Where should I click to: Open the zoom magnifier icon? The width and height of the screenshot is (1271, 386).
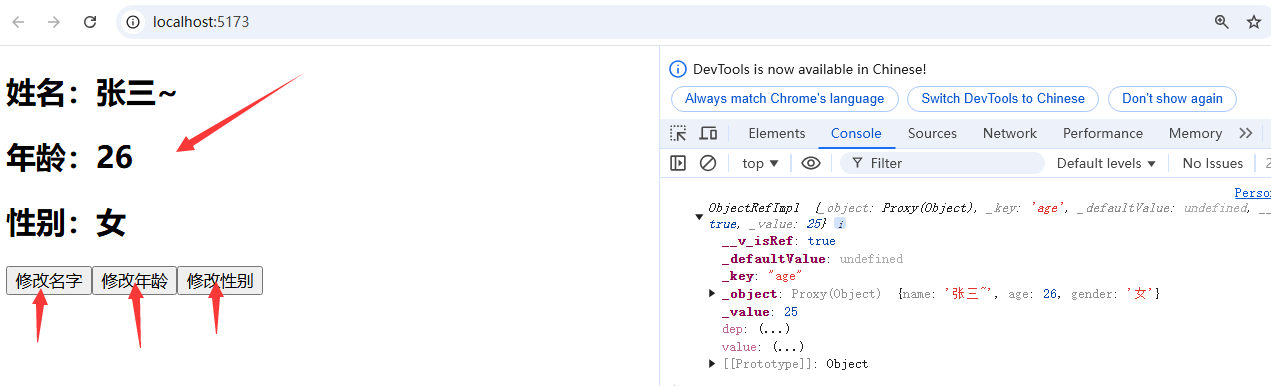[x=1221, y=22]
